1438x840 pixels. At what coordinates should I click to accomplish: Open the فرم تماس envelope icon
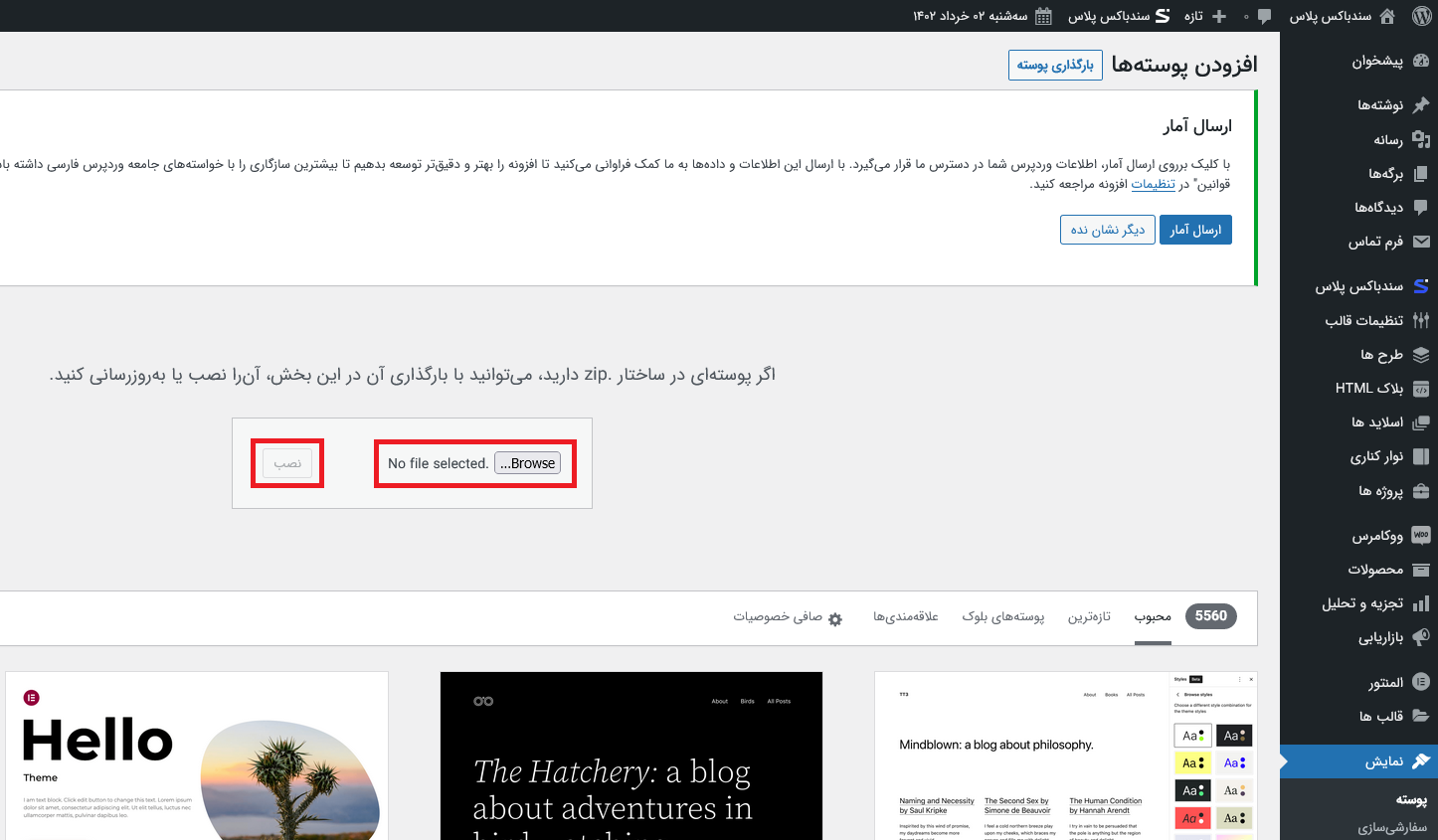[x=1421, y=242]
